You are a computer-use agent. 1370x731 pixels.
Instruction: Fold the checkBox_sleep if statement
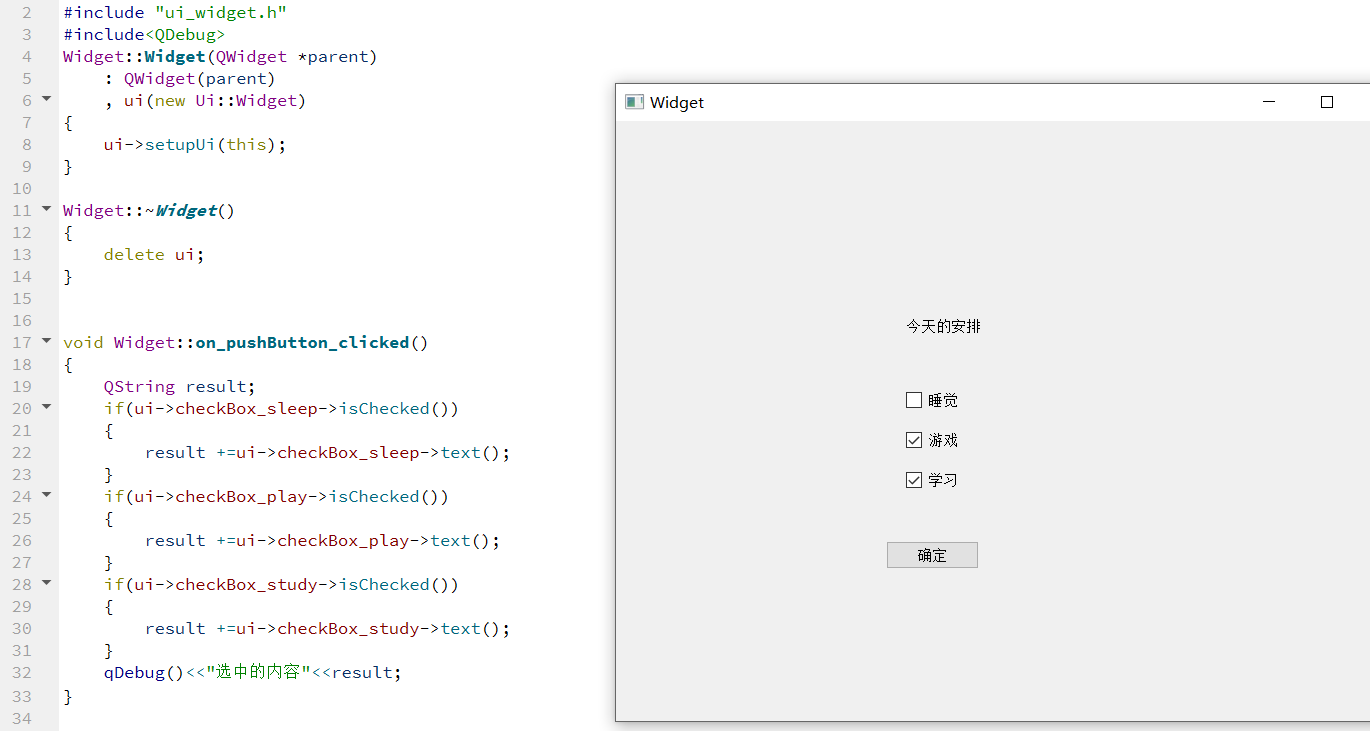44,407
